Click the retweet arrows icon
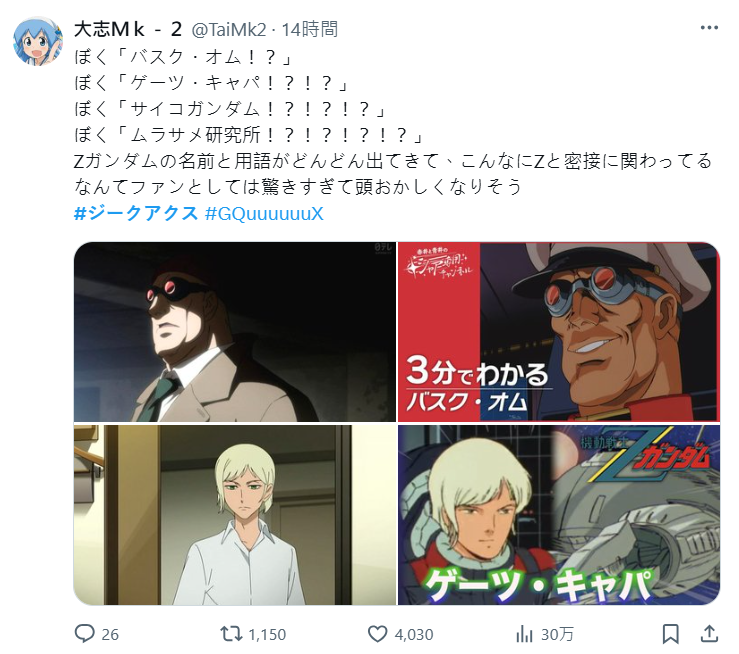 coord(231,634)
